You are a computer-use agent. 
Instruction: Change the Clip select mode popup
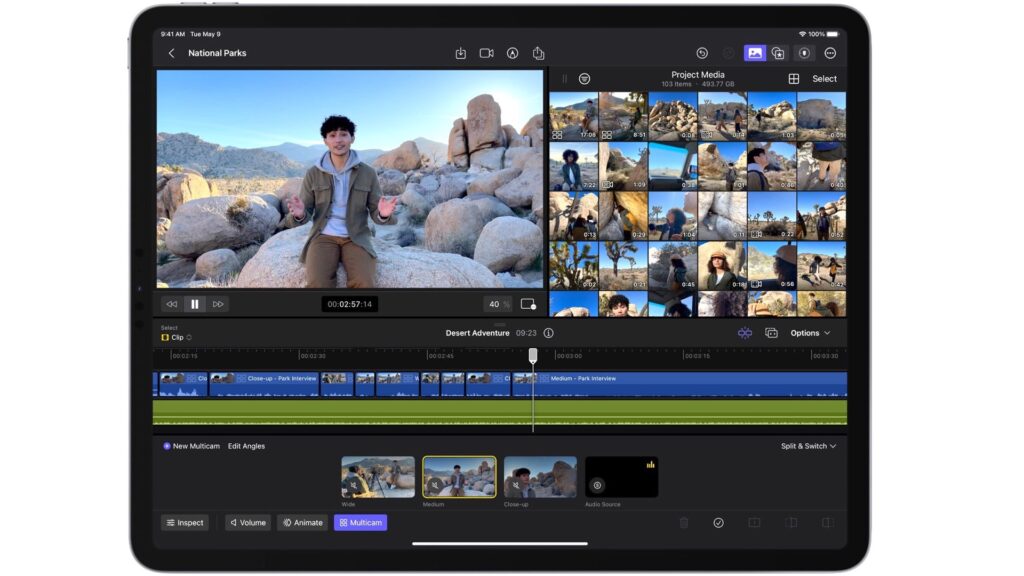coord(176,338)
